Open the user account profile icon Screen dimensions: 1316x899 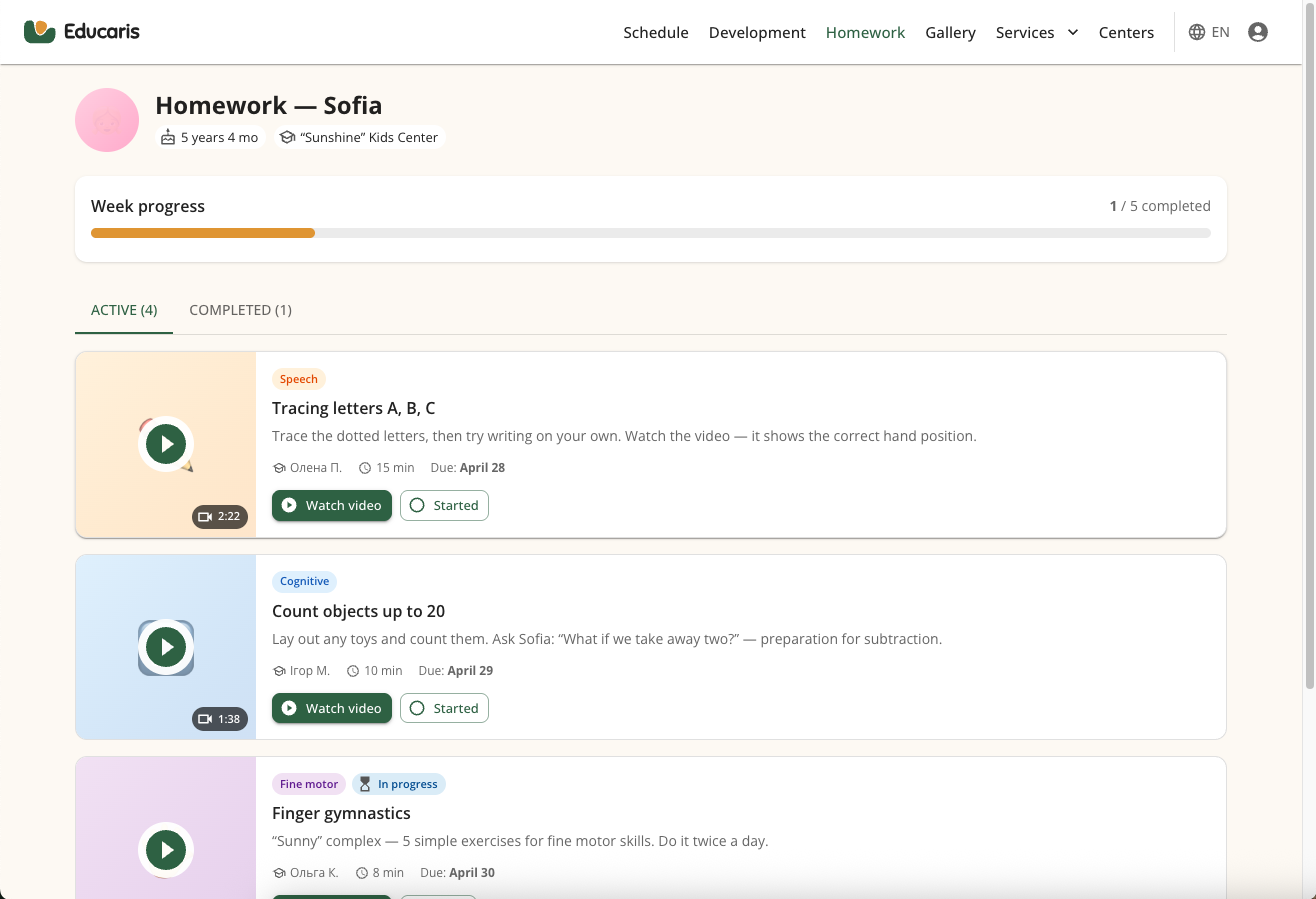pos(1258,32)
